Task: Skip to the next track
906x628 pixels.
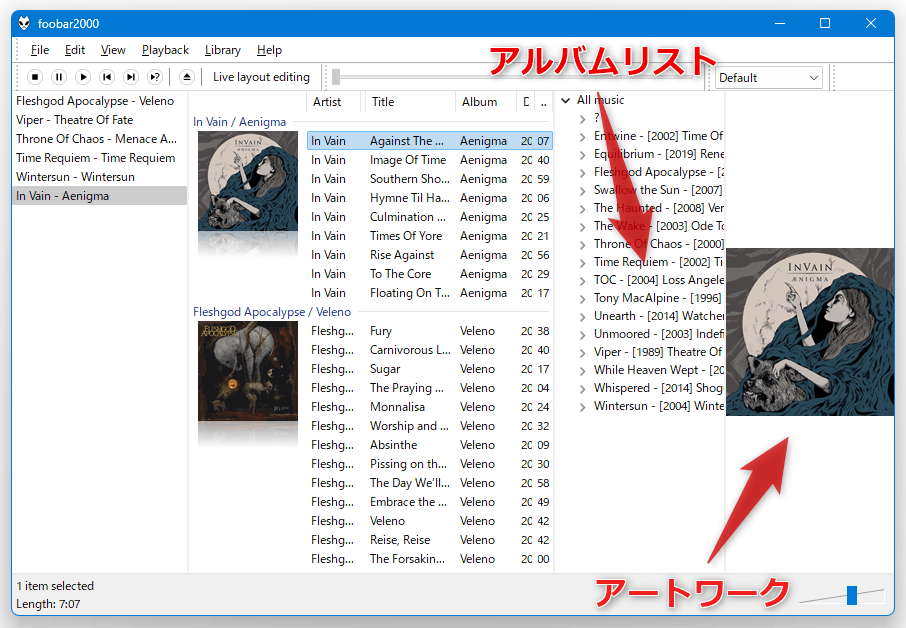Action: coord(131,77)
